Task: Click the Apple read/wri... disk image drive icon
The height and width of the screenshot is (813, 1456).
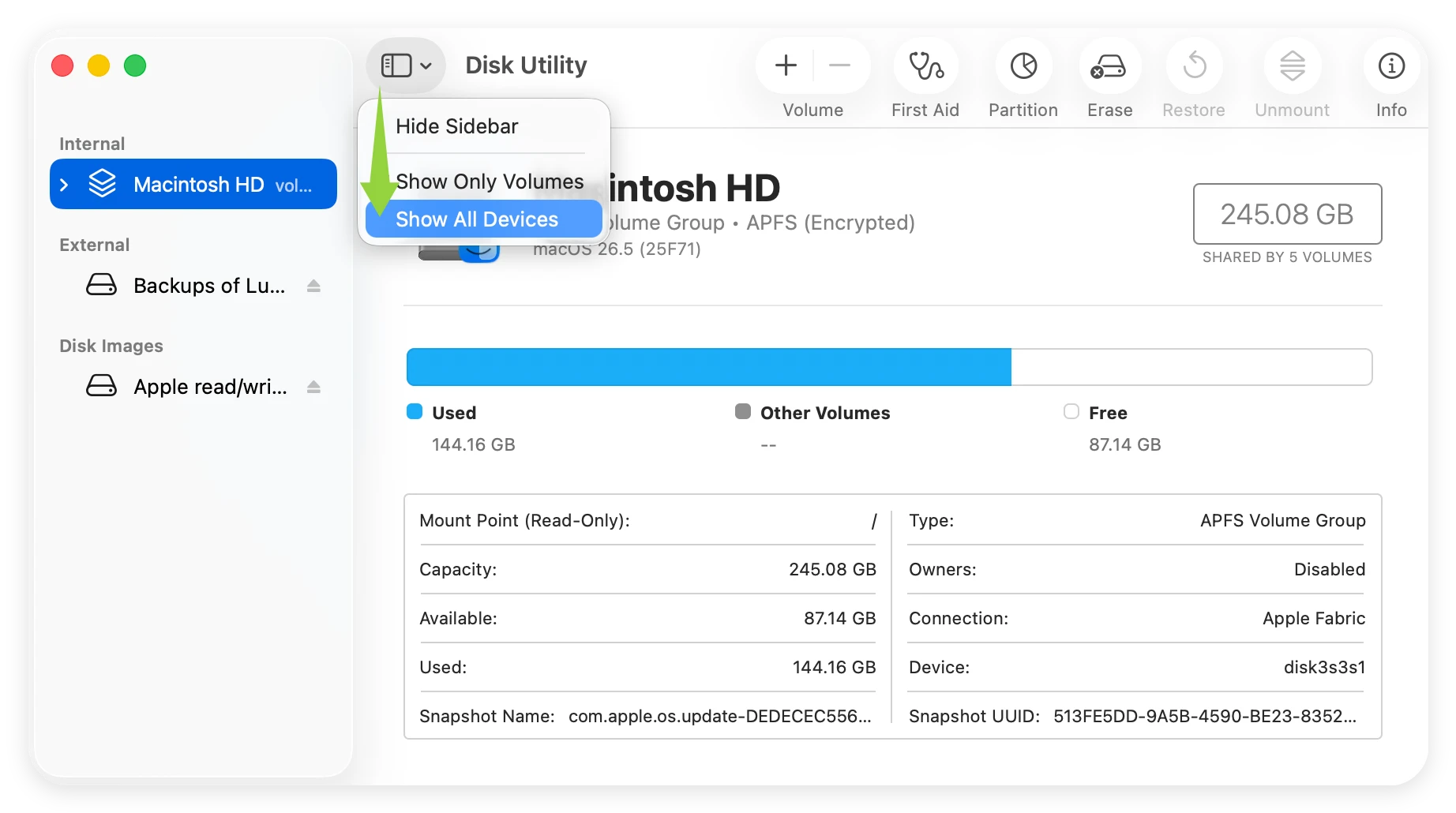Action: 101,386
